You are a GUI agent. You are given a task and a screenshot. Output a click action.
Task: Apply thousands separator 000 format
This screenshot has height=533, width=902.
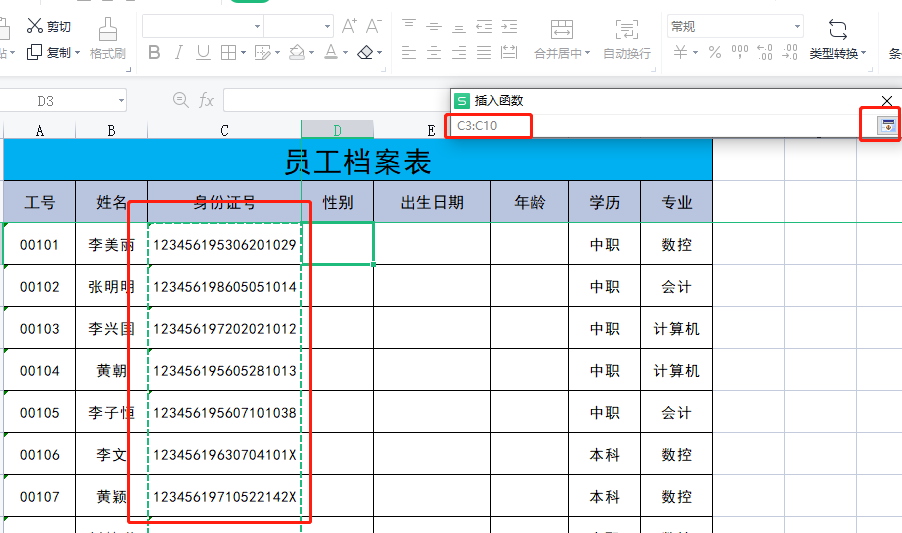(740, 52)
